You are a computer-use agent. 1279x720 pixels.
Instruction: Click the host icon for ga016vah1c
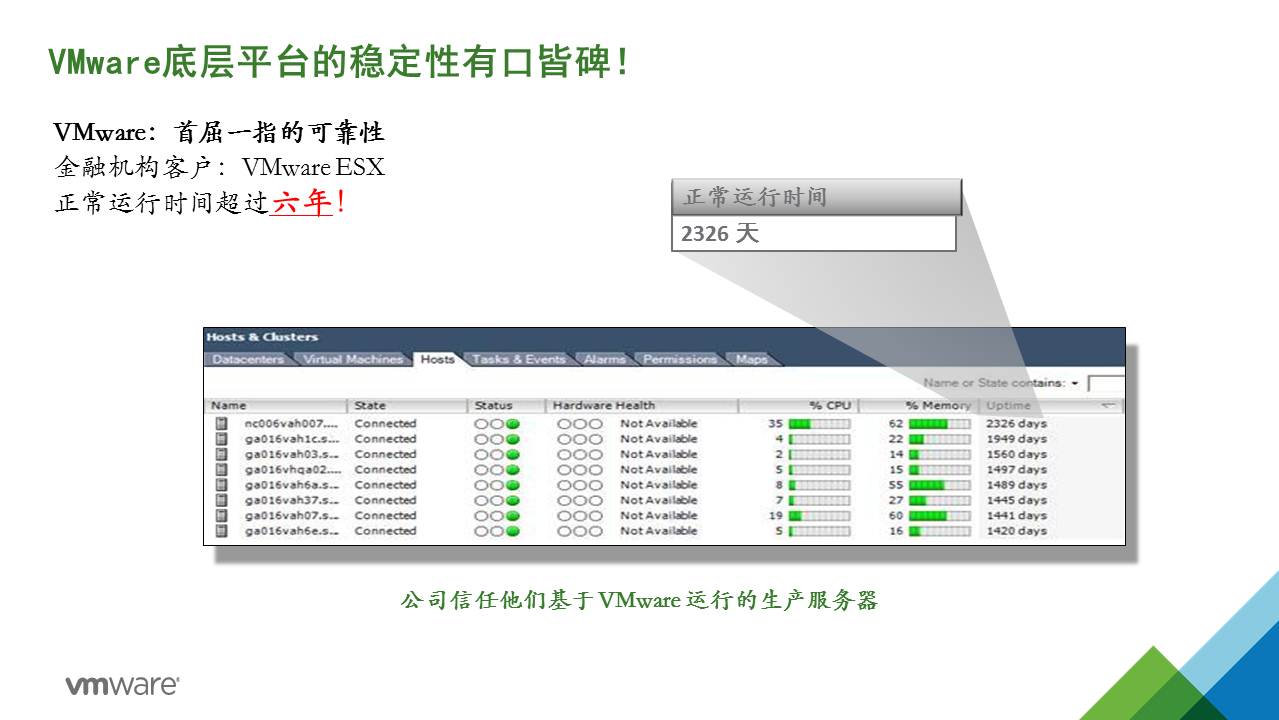[221, 439]
